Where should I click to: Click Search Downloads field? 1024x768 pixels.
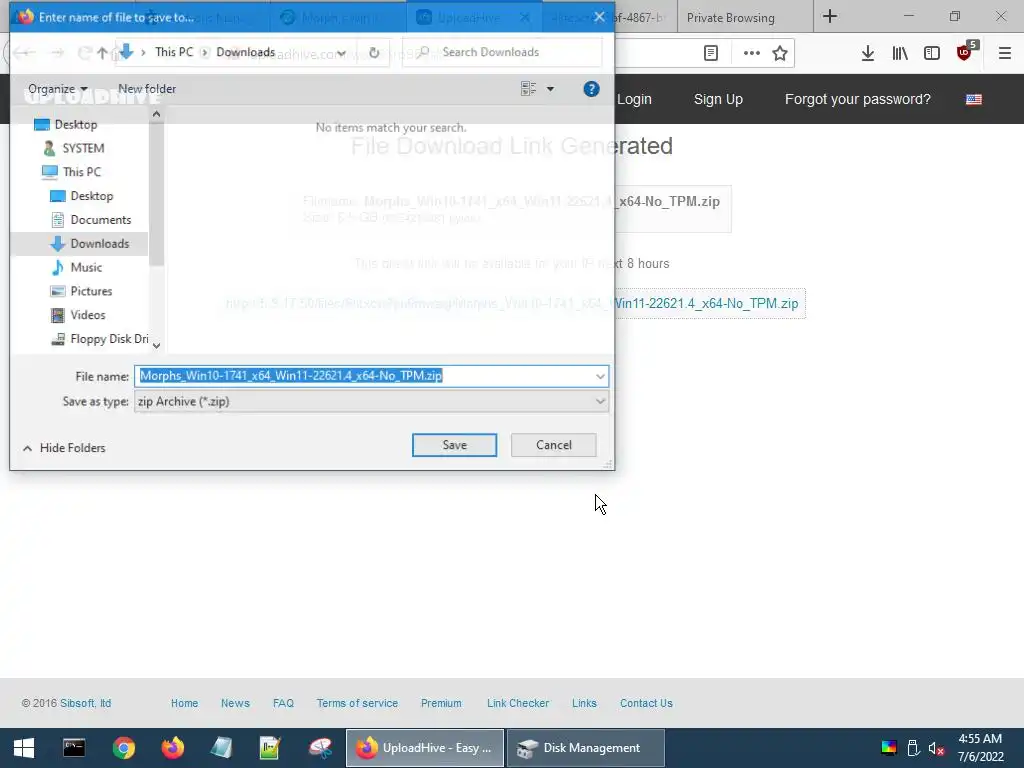point(502,52)
